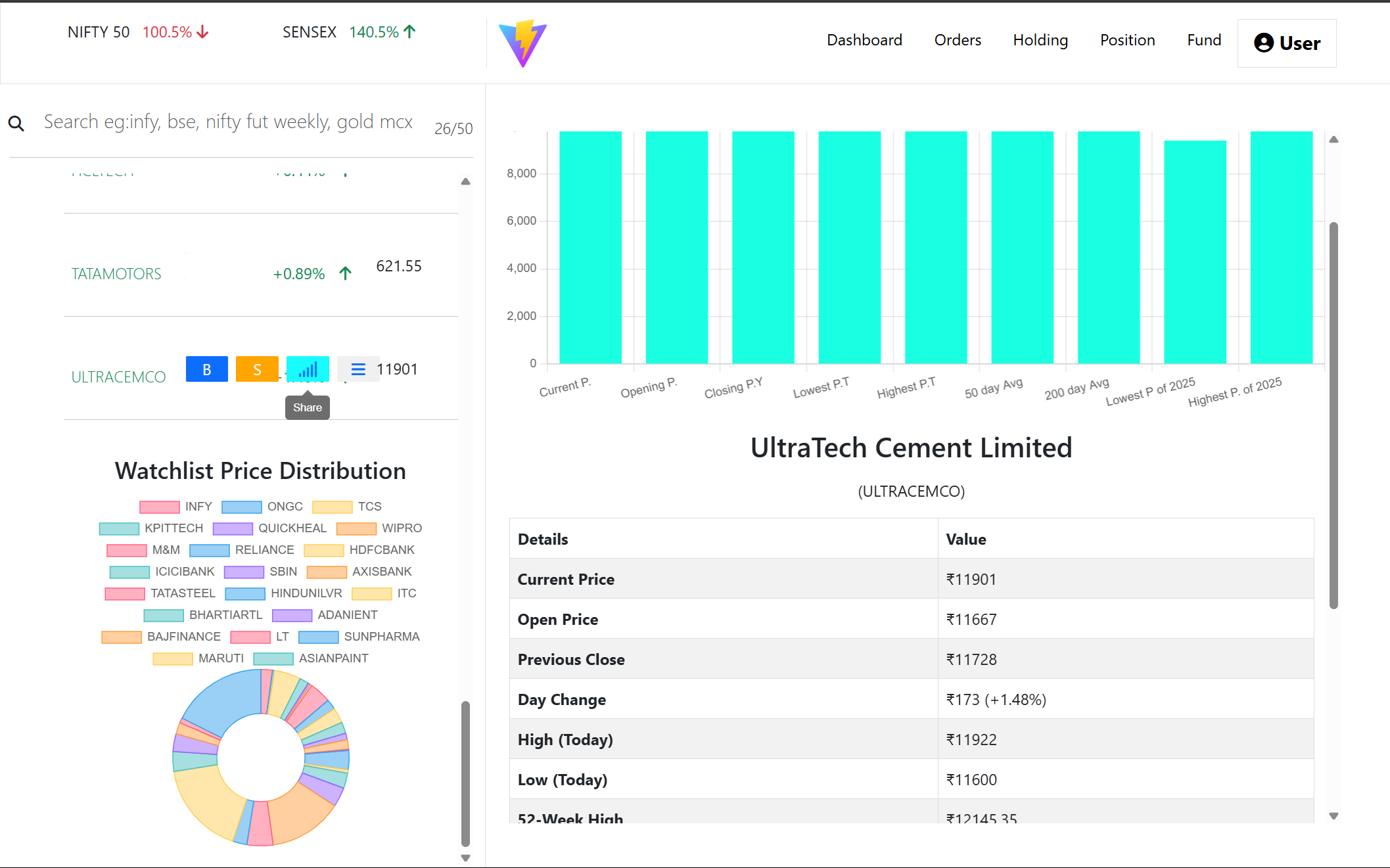1390x868 pixels.
Task: Click the User profile avatar icon
Action: [1263, 43]
